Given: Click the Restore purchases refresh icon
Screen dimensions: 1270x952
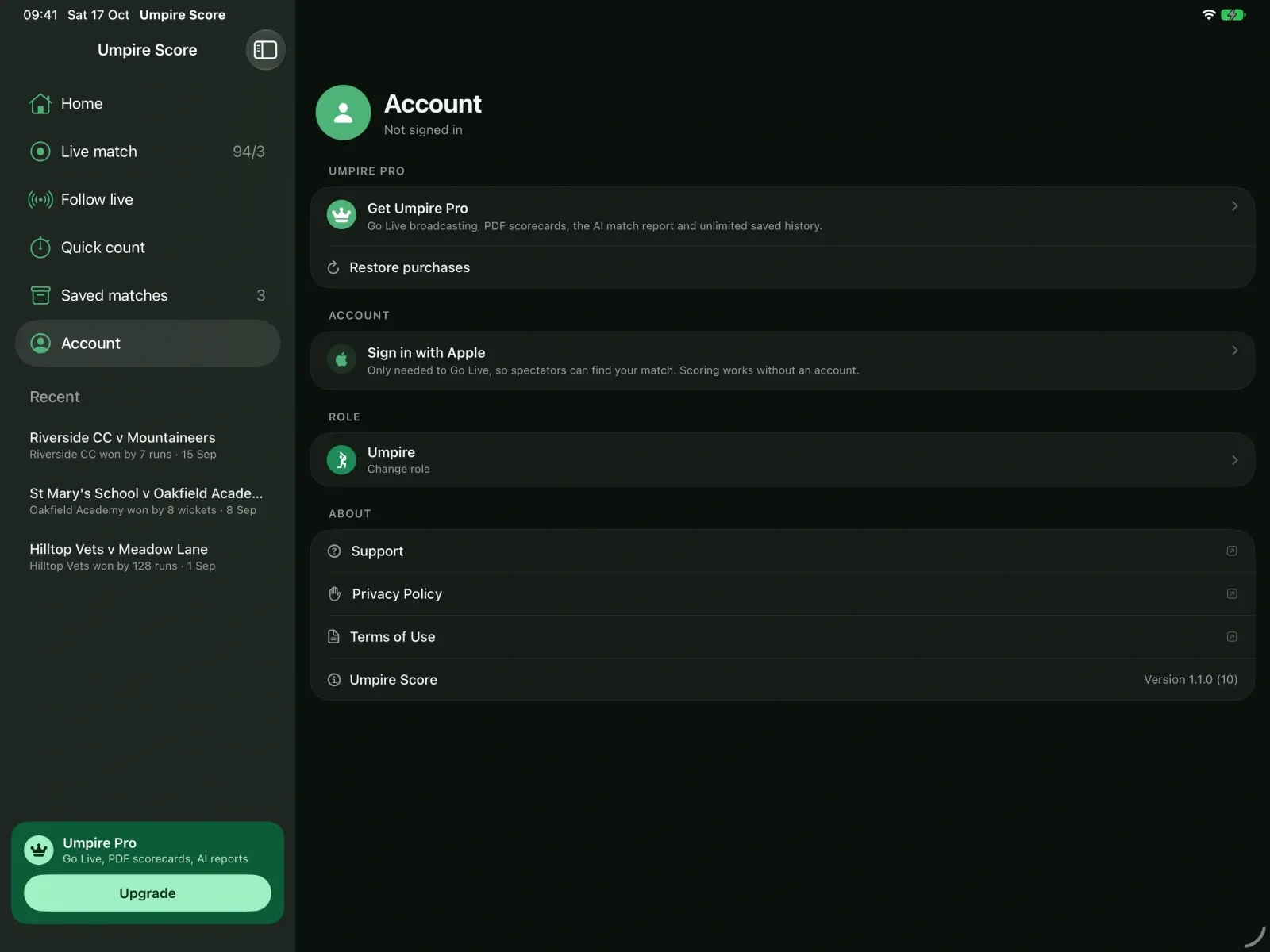Looking at the screenshot, I should click(x=333, y=267).
